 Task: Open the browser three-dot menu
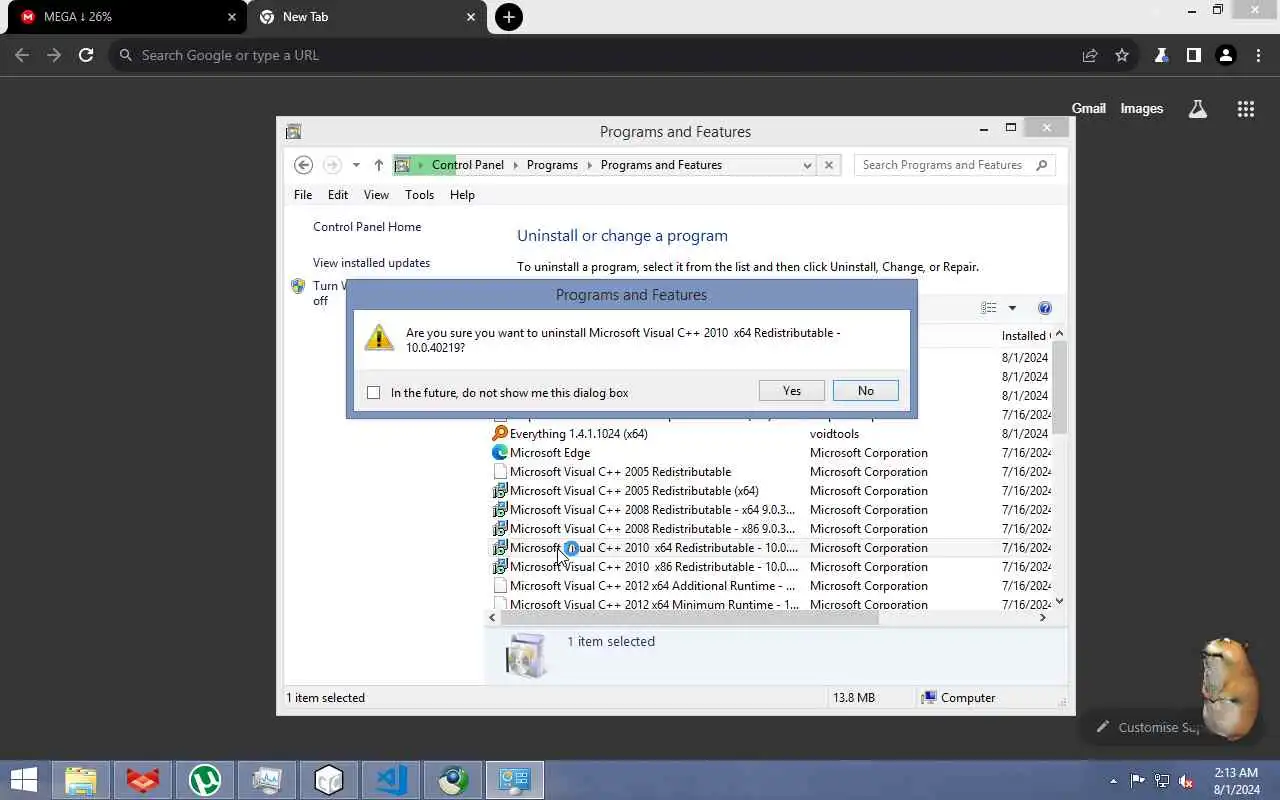click(1258, 55)
